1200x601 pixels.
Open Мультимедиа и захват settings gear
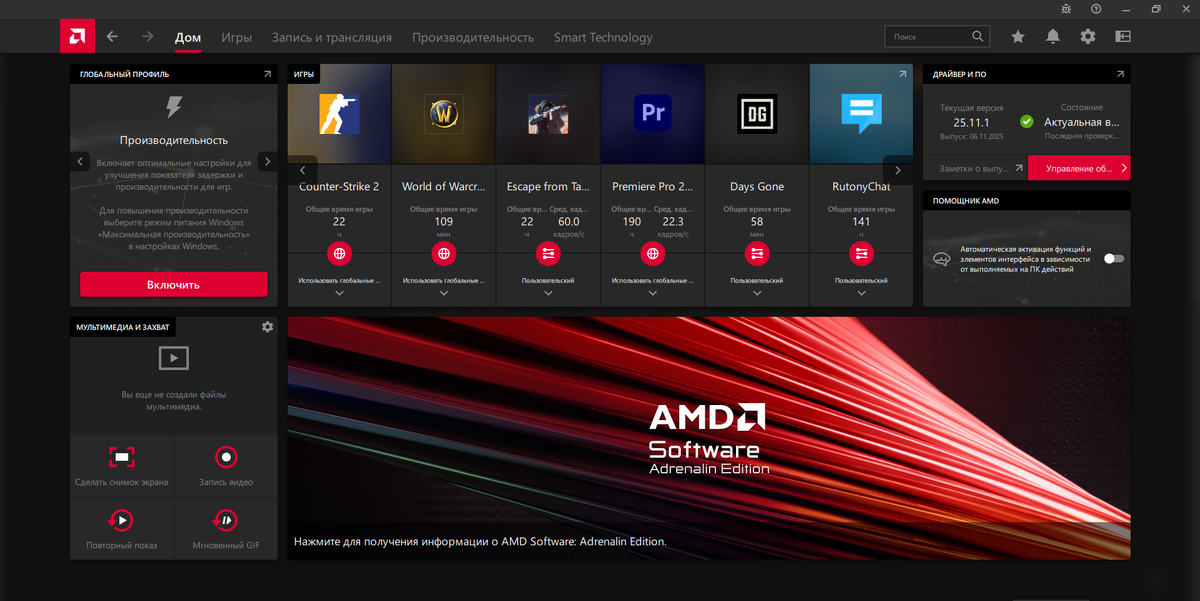267,327
